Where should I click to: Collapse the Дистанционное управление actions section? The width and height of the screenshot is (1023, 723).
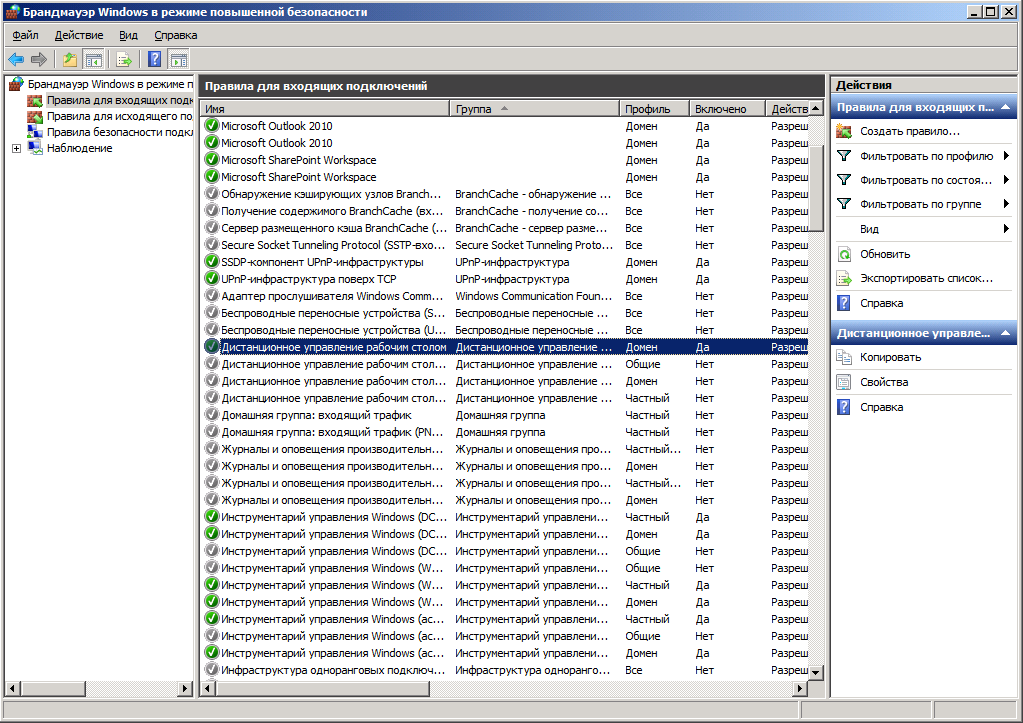pos(1005,333)
